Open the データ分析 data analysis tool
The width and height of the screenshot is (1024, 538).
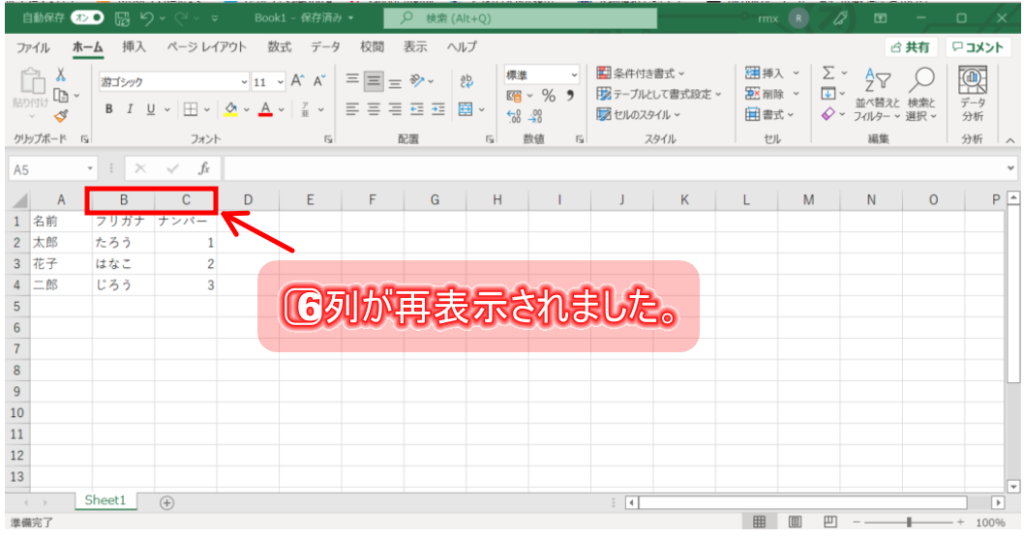(x=971, y=94)
